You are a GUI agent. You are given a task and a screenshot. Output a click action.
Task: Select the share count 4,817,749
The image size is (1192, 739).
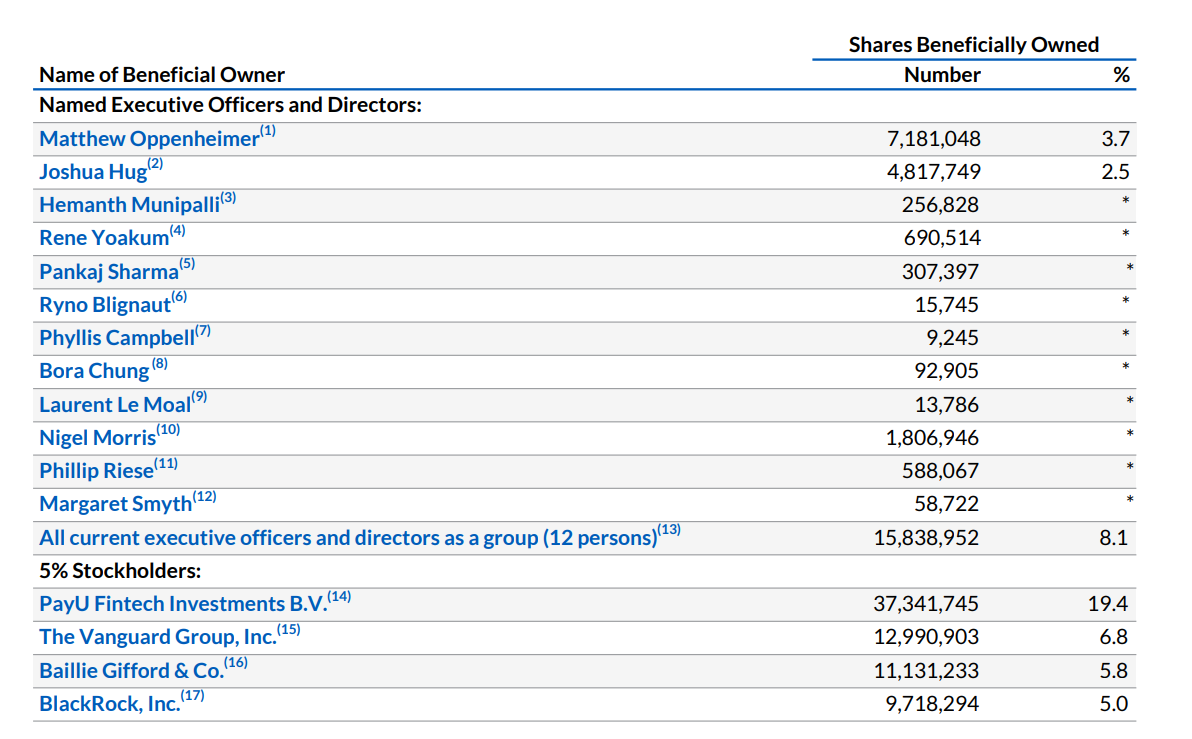tap(934, 172)
